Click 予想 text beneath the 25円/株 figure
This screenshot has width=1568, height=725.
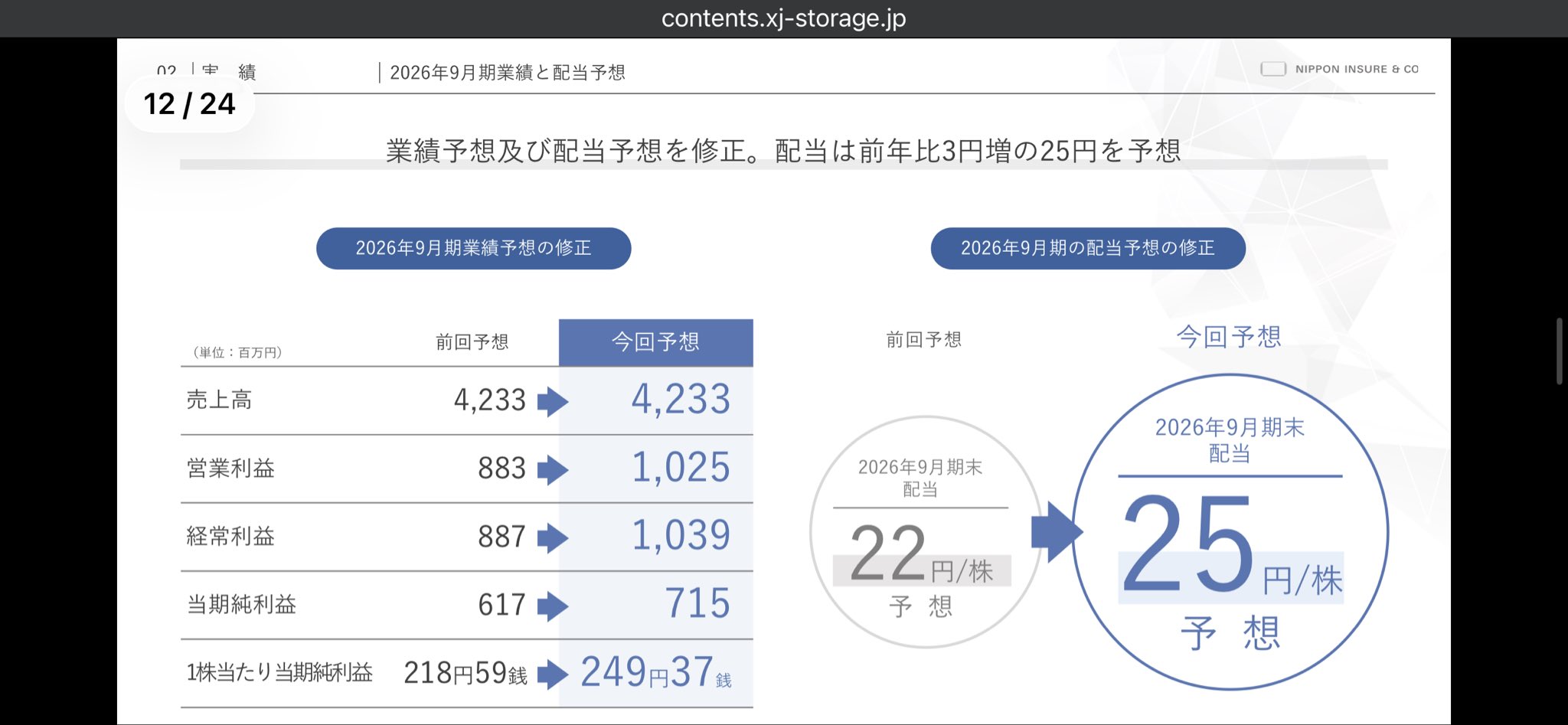[1230, 633]
